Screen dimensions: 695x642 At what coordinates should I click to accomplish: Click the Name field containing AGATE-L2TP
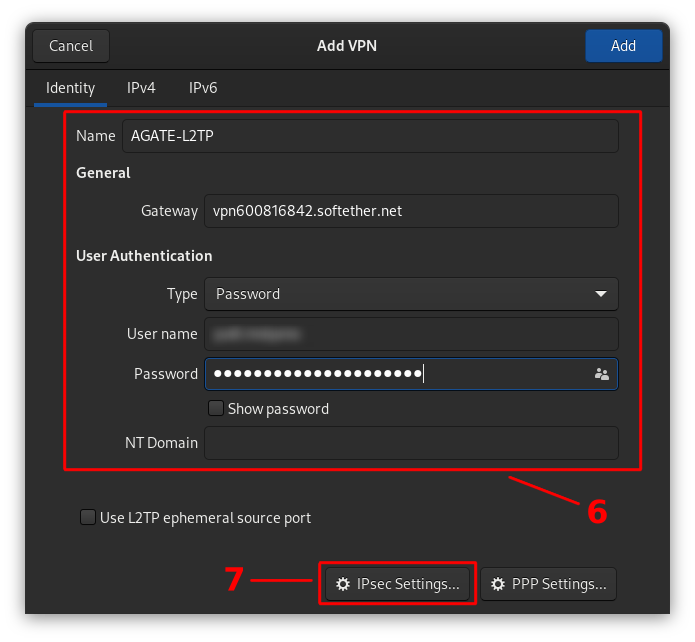pos(370,136)
